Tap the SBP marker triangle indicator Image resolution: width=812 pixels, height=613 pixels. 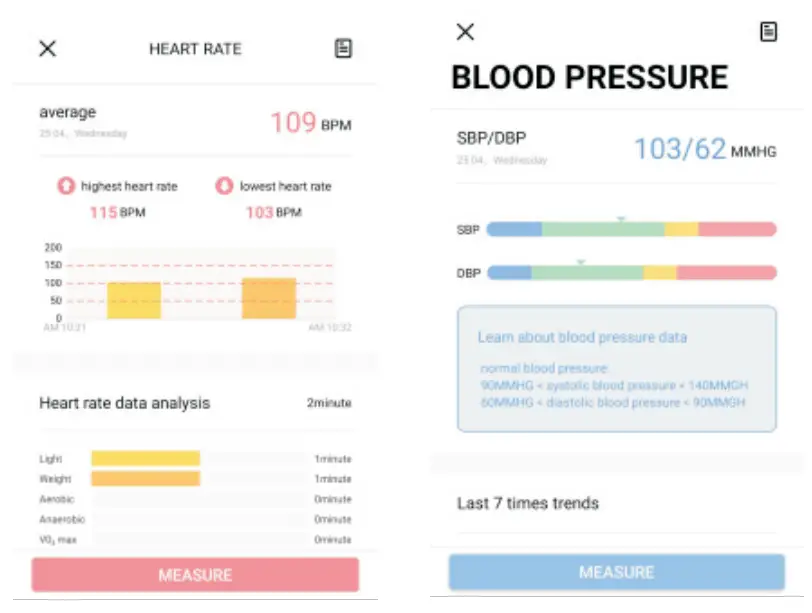620,218
